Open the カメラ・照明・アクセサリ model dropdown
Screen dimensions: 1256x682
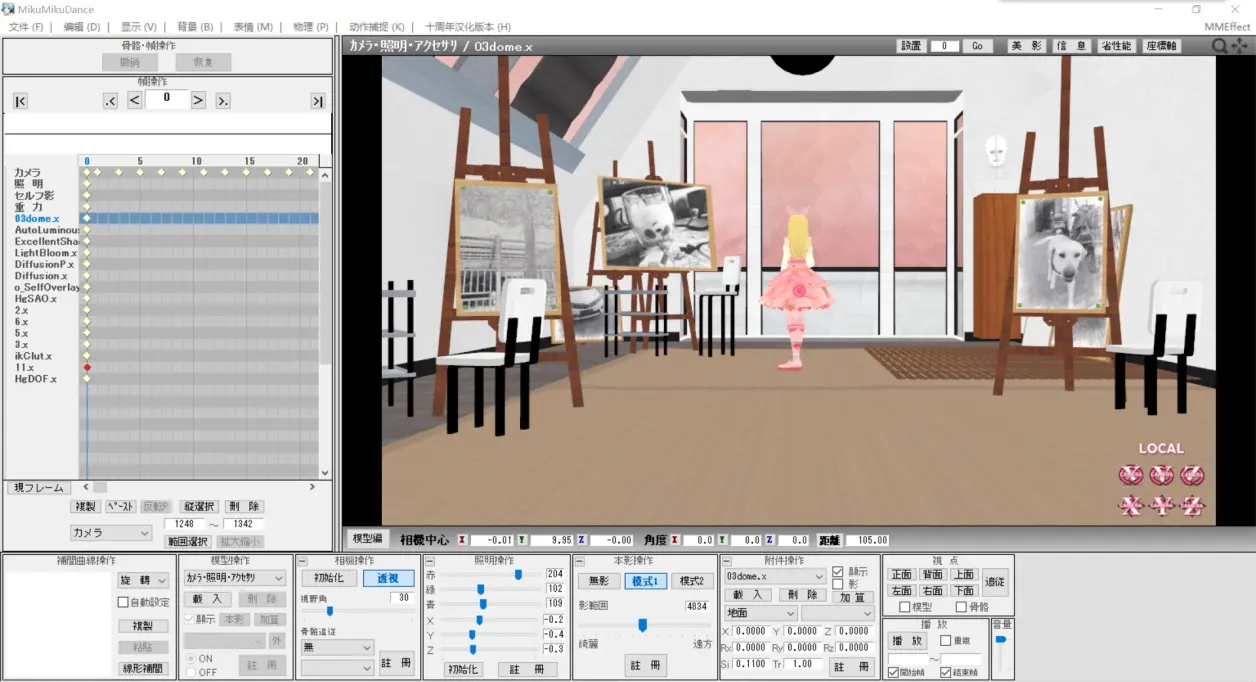[x=234, y=578]
